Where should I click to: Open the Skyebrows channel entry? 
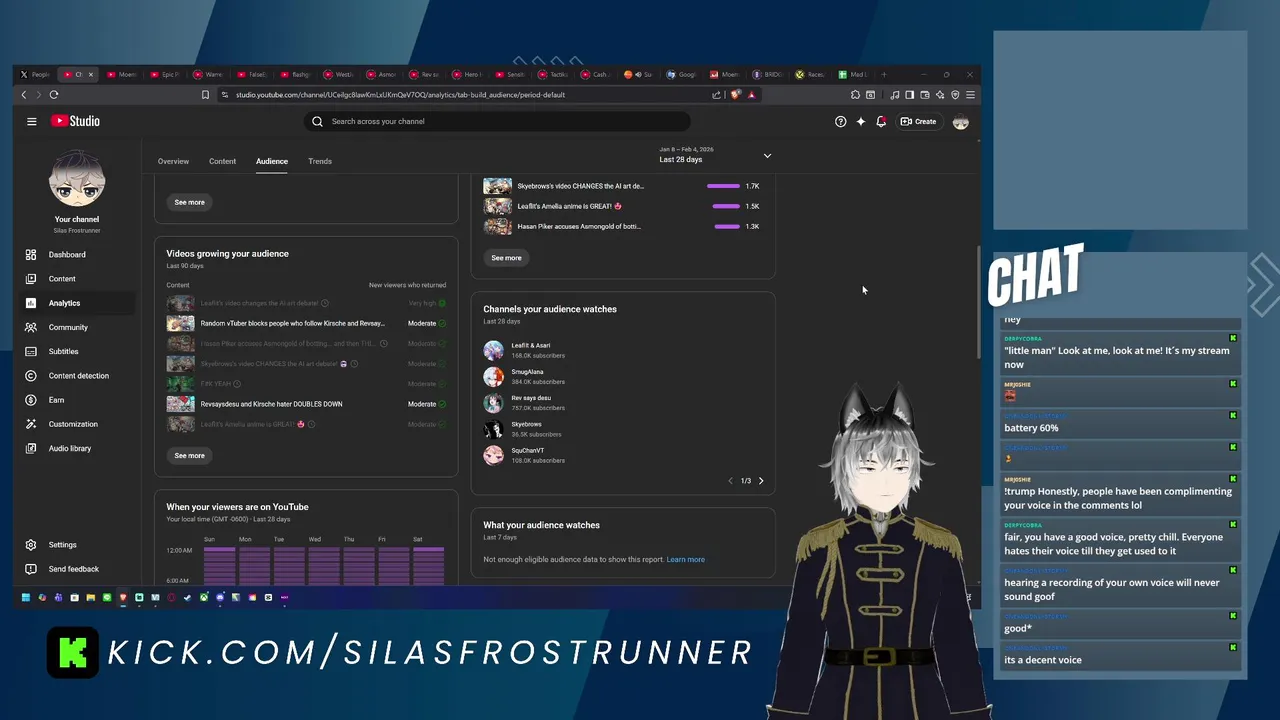525,429
